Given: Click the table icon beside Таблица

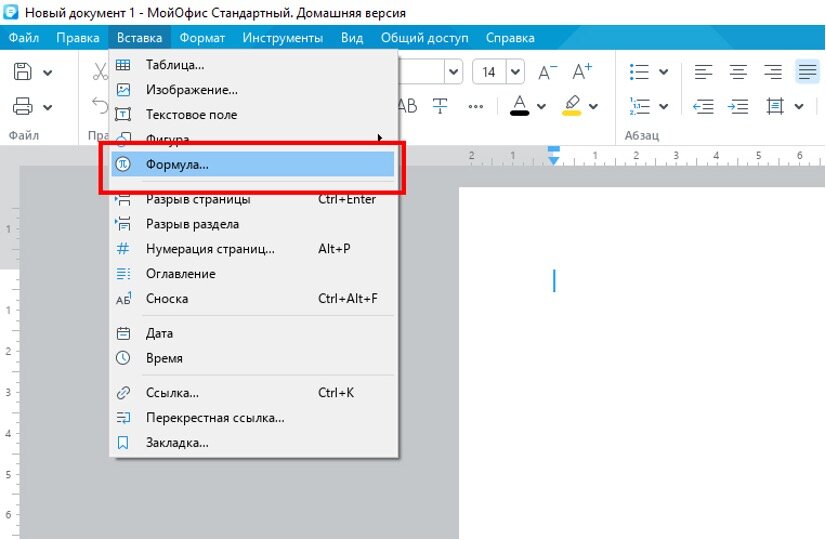Looking at the screenshot, I should [x=123, y=65].
